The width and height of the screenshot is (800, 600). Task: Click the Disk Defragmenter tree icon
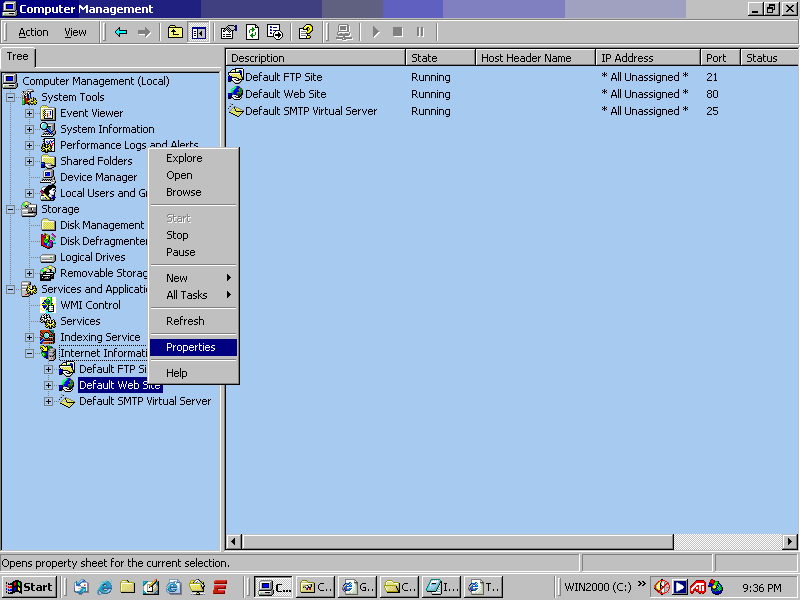coord(48,241)
